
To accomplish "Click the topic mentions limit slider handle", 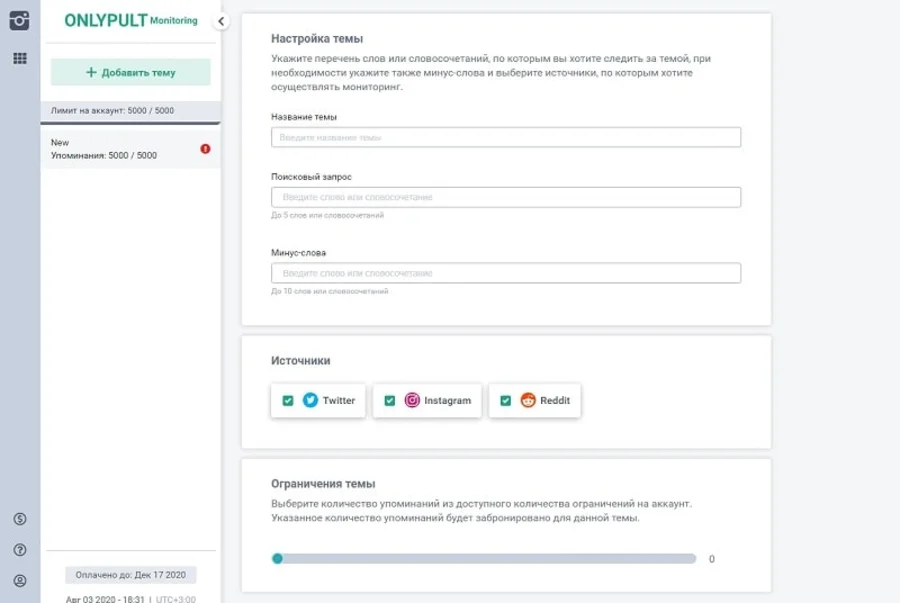I will [x=277, y=558].
